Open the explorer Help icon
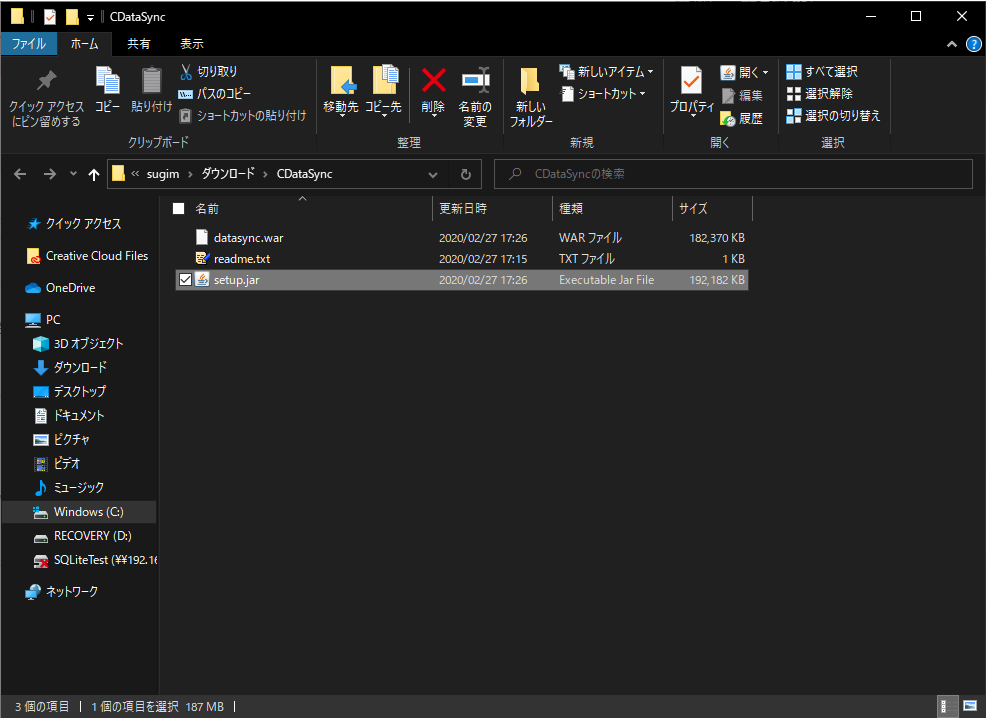The height and width of the screenshot is (718, 986). pyautogui.click(x=973, y=44)
